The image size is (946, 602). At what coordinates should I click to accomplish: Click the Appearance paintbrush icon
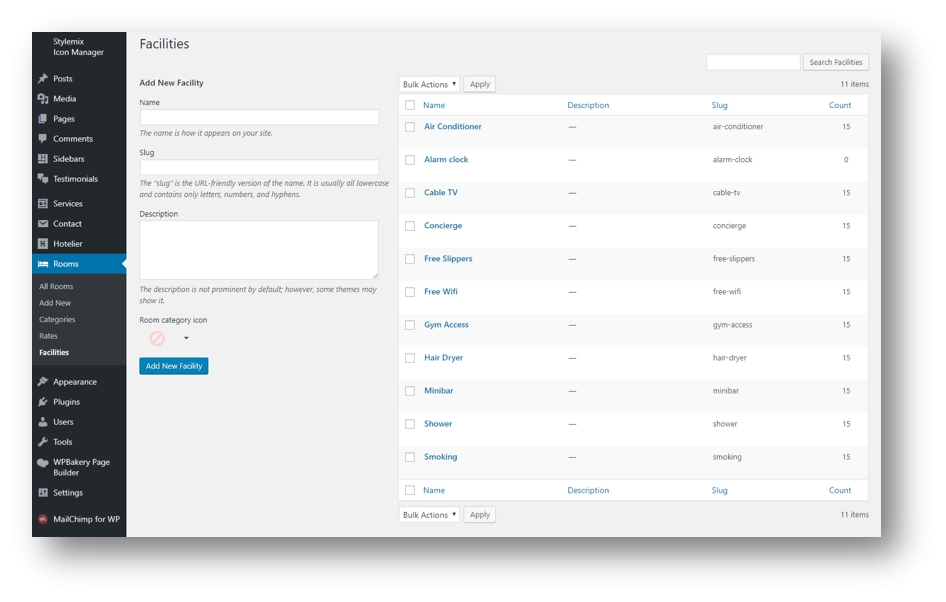point(43,382)
